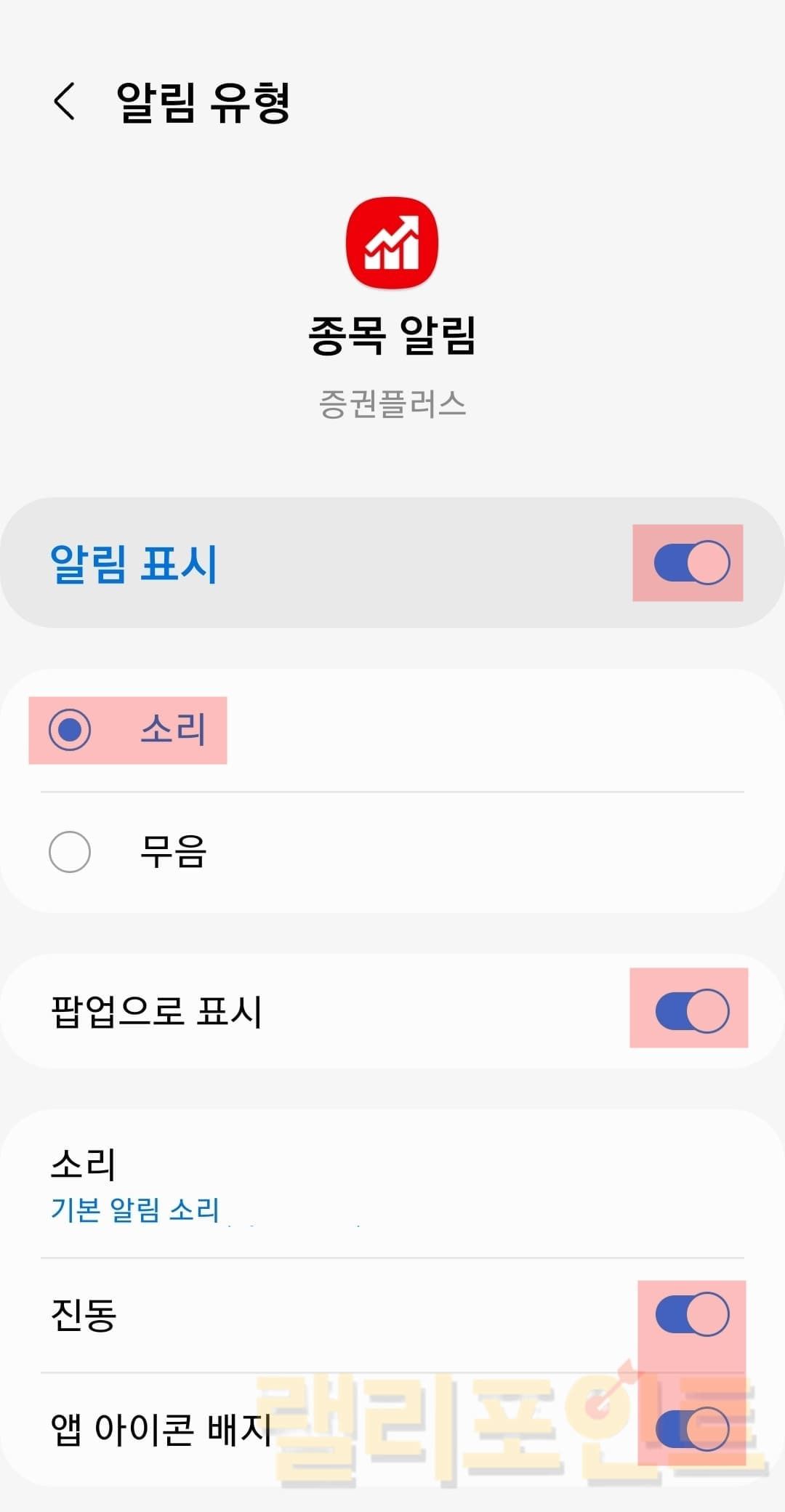The height and width of the screenshot is (1512, 785).
Task: Tap the 알림 유형 page title
Action: click(x=204, y=102)
